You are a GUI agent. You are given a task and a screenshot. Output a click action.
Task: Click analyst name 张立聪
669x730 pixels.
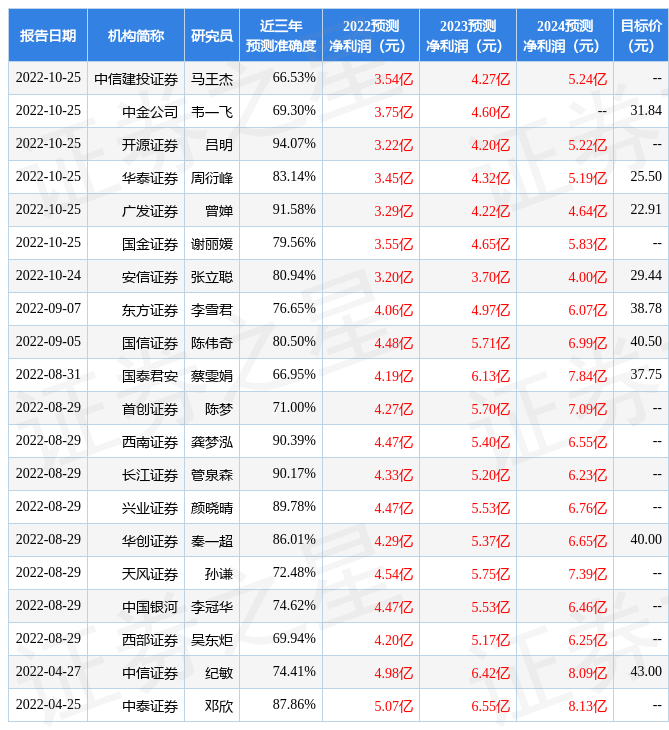[212, 277]
